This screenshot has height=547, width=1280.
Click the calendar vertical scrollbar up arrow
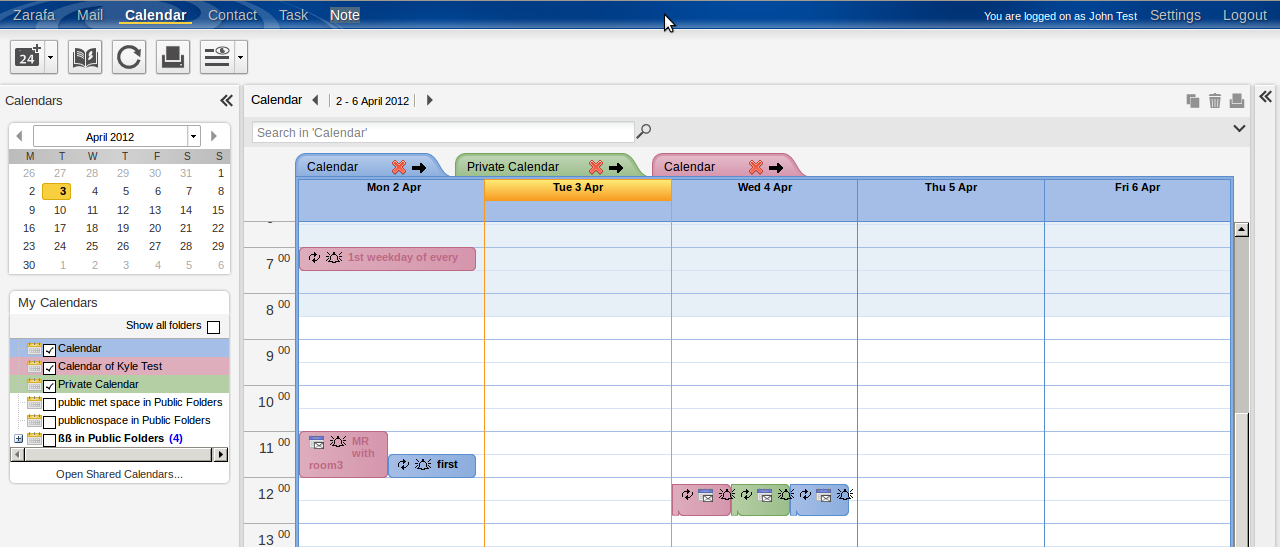coord(1241,229)
